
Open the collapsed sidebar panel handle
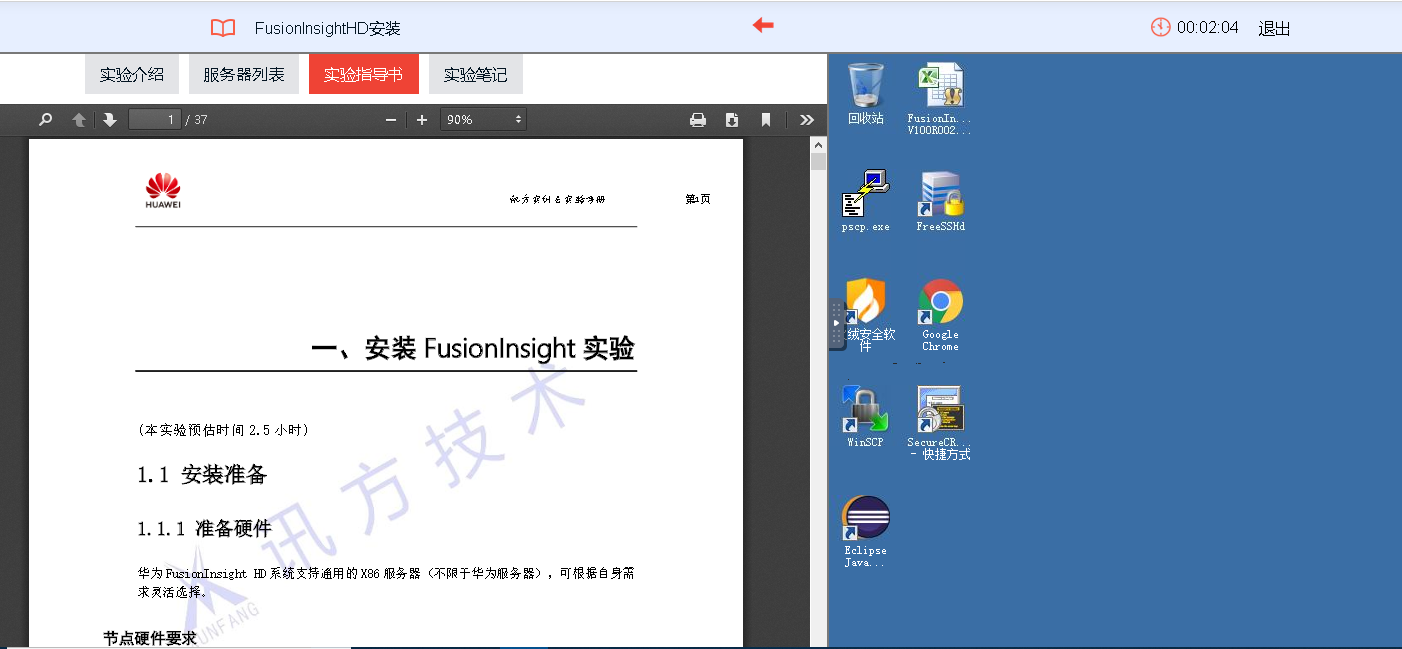(x=836, y=322)
